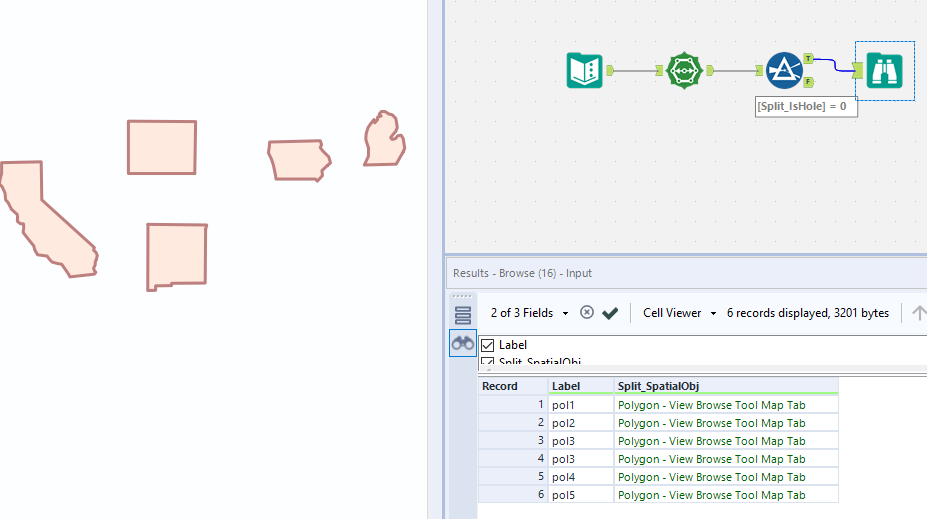Click '6 records displayed, 3201 bytes' status text

(x=808, y=313)
